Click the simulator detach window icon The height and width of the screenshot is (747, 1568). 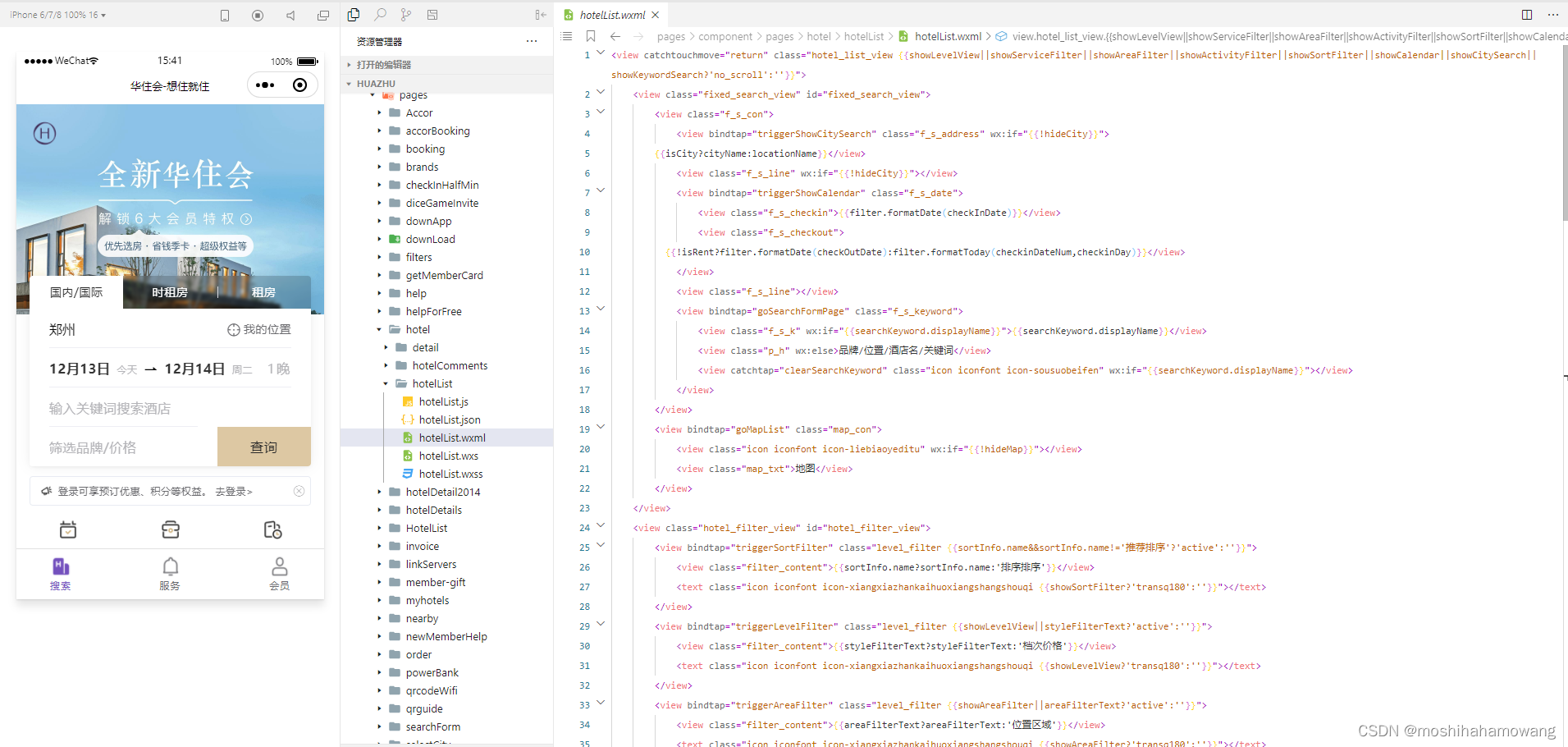(x=323, y=15)
